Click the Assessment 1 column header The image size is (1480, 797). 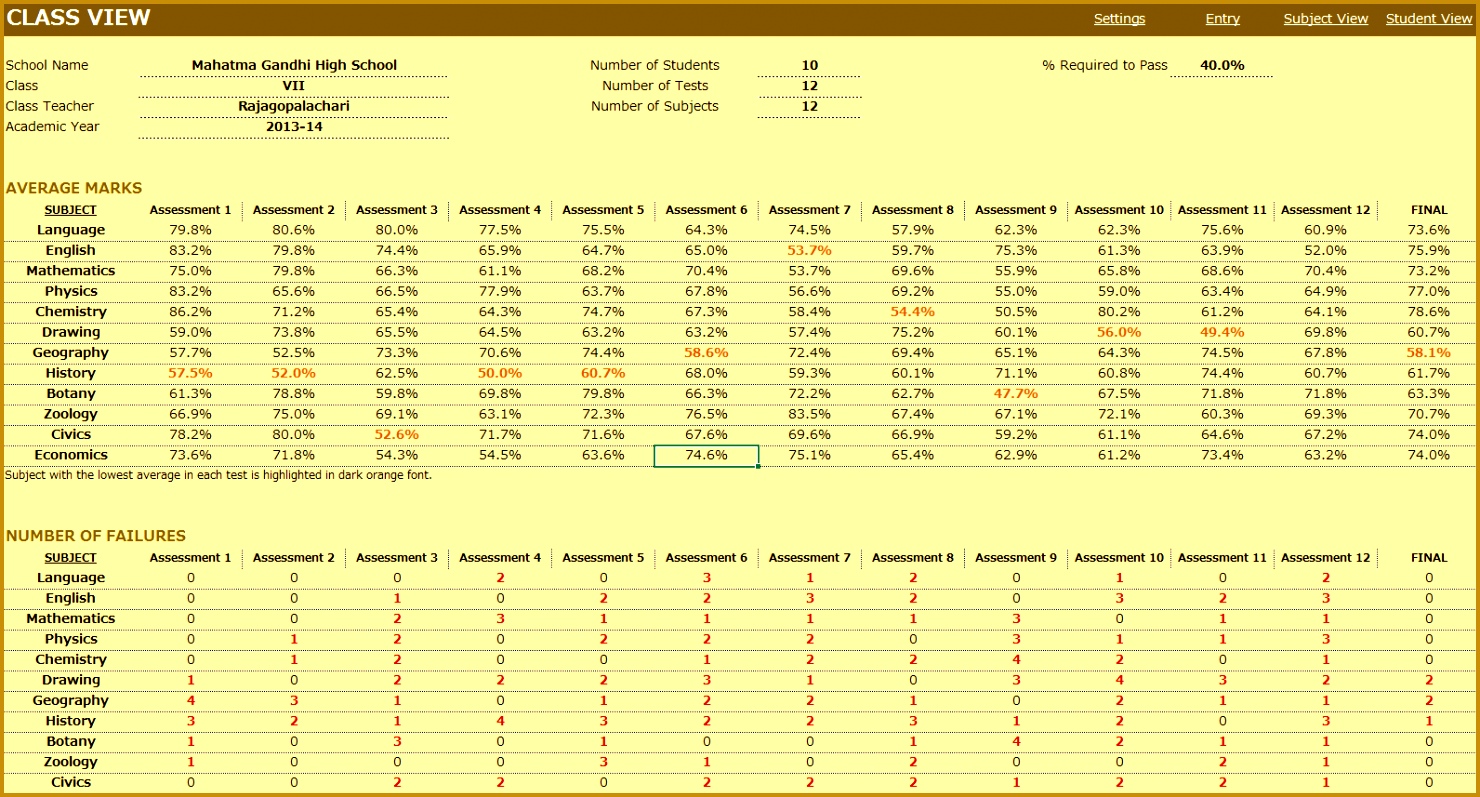[190, 209]
